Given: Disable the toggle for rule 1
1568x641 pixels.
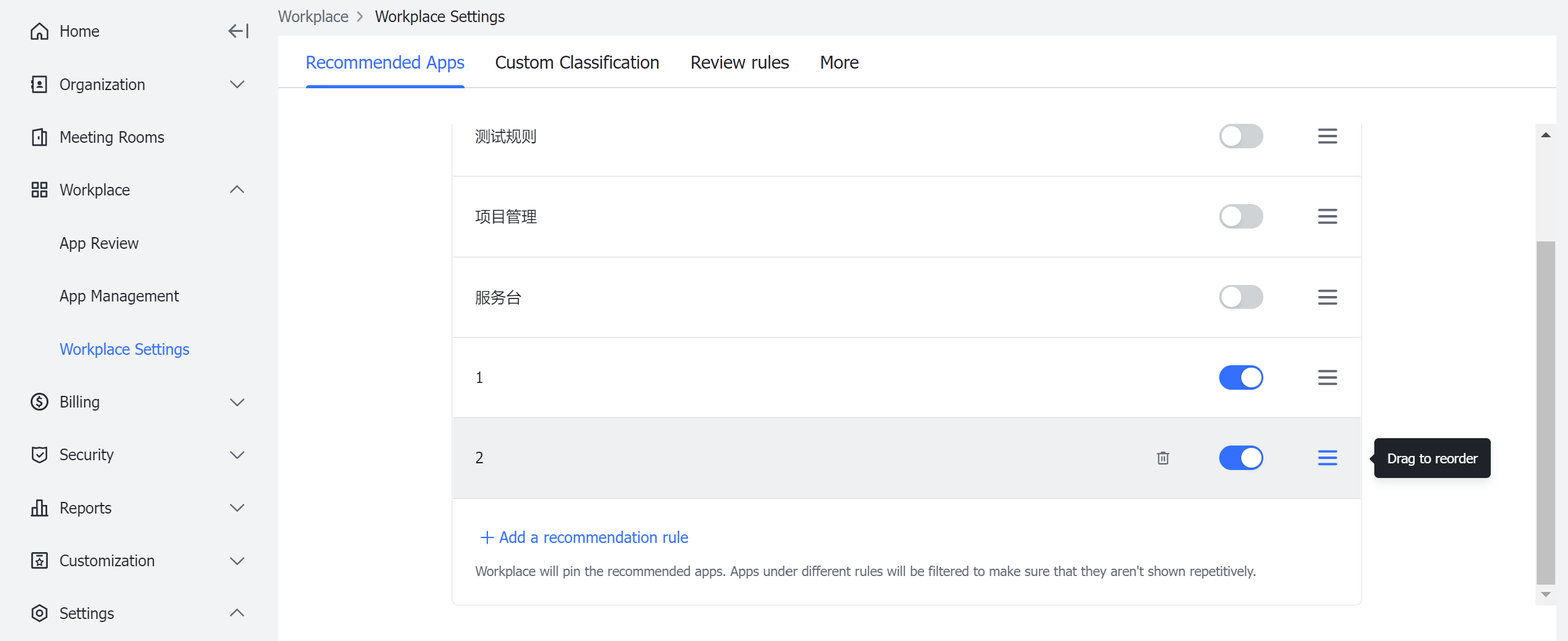Looking at the screenshot, I should click(1241, 377).
